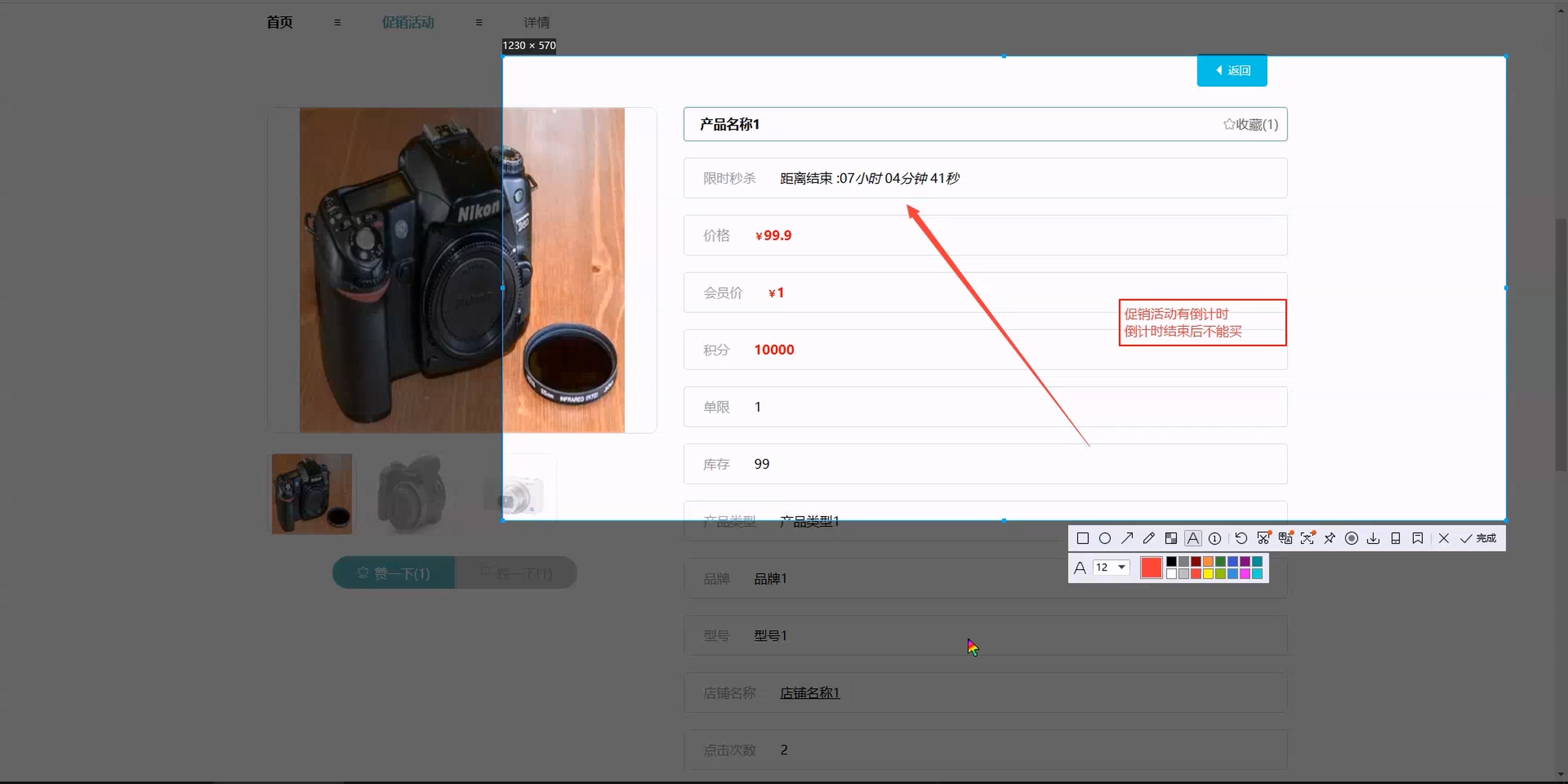
Task: Save screenshot with download icon
Action: (1373, 538)
